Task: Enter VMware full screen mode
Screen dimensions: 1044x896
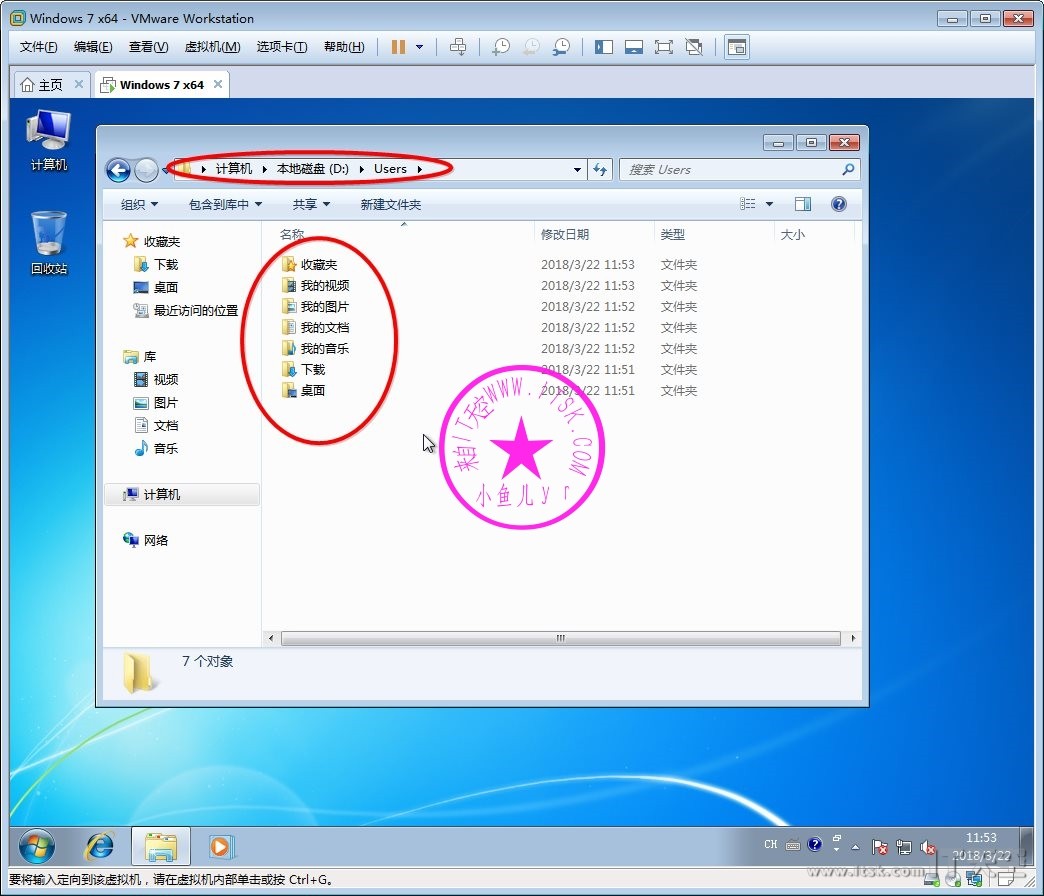Action: coord(663,47)
